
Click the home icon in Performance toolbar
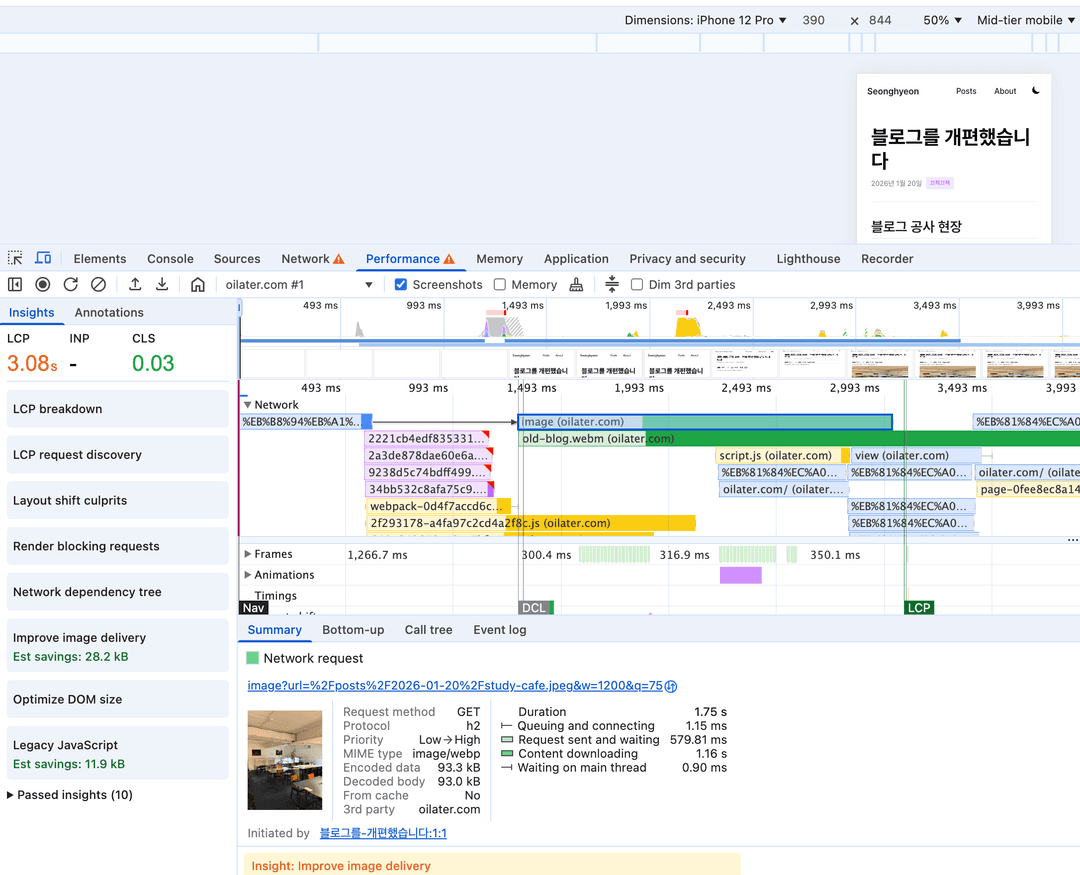[198, 285]
